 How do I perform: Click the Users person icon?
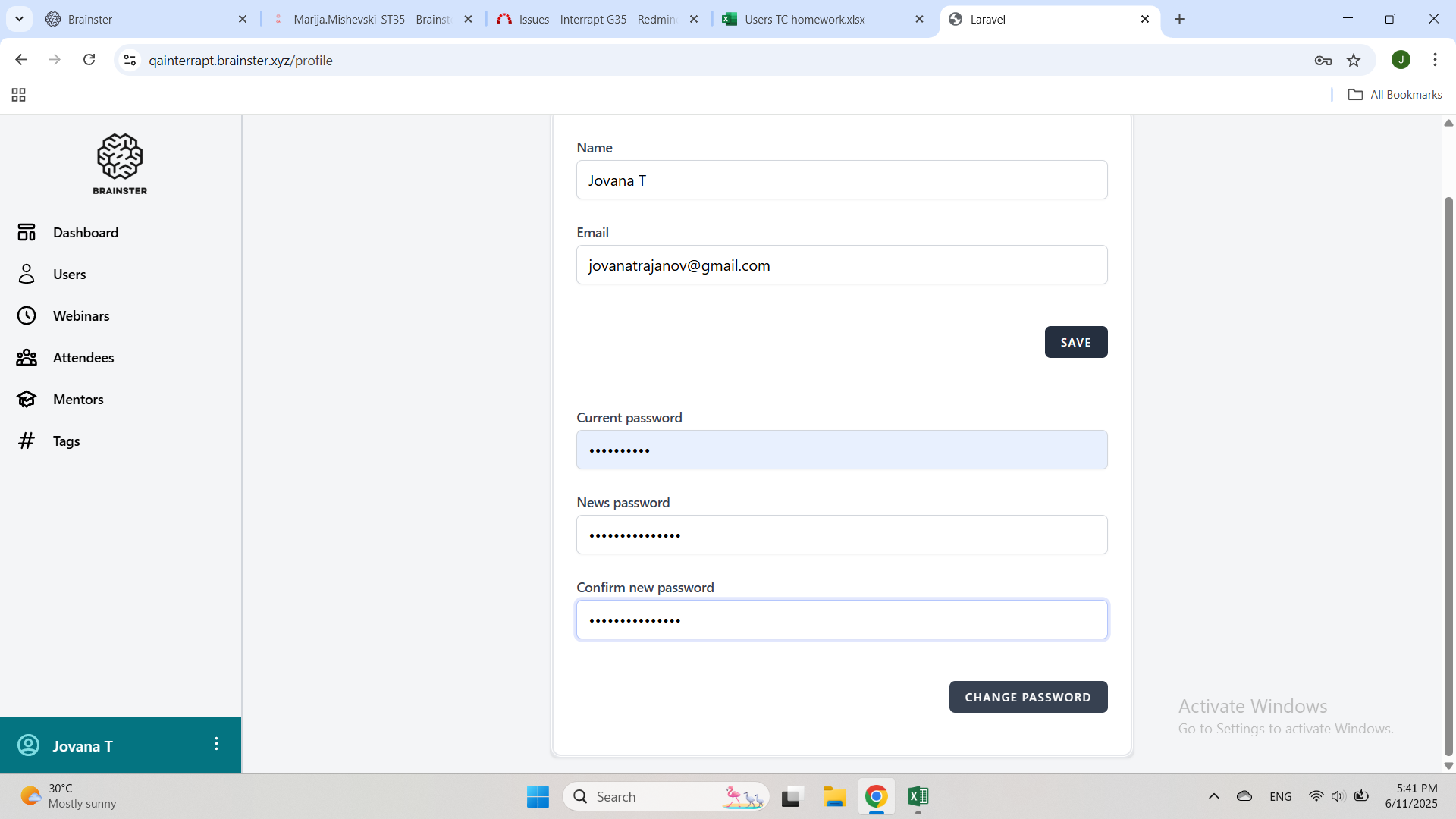tap(27, 274)
